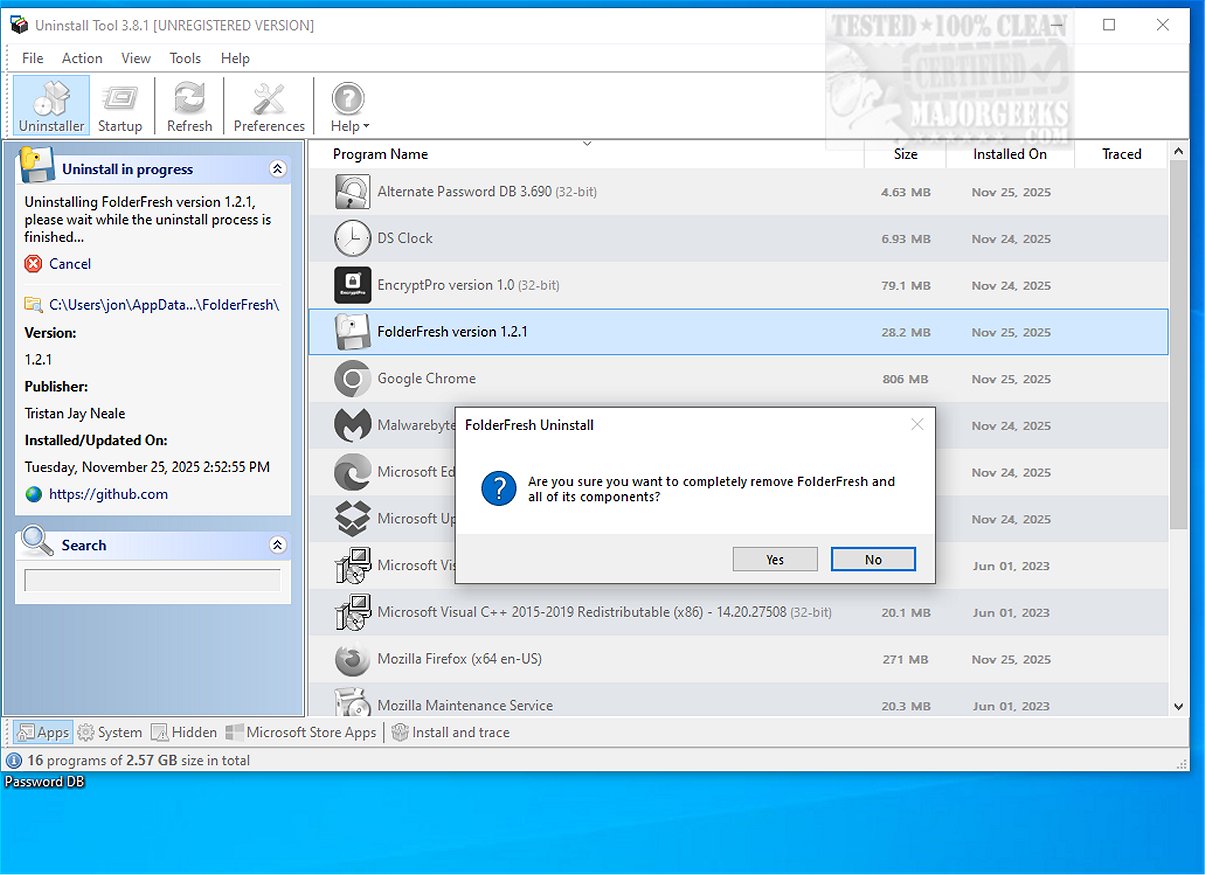Click the EncryptPro program icon
Image resolution: width=1205 pixels, height=875 pixels.
pos(352,285)
